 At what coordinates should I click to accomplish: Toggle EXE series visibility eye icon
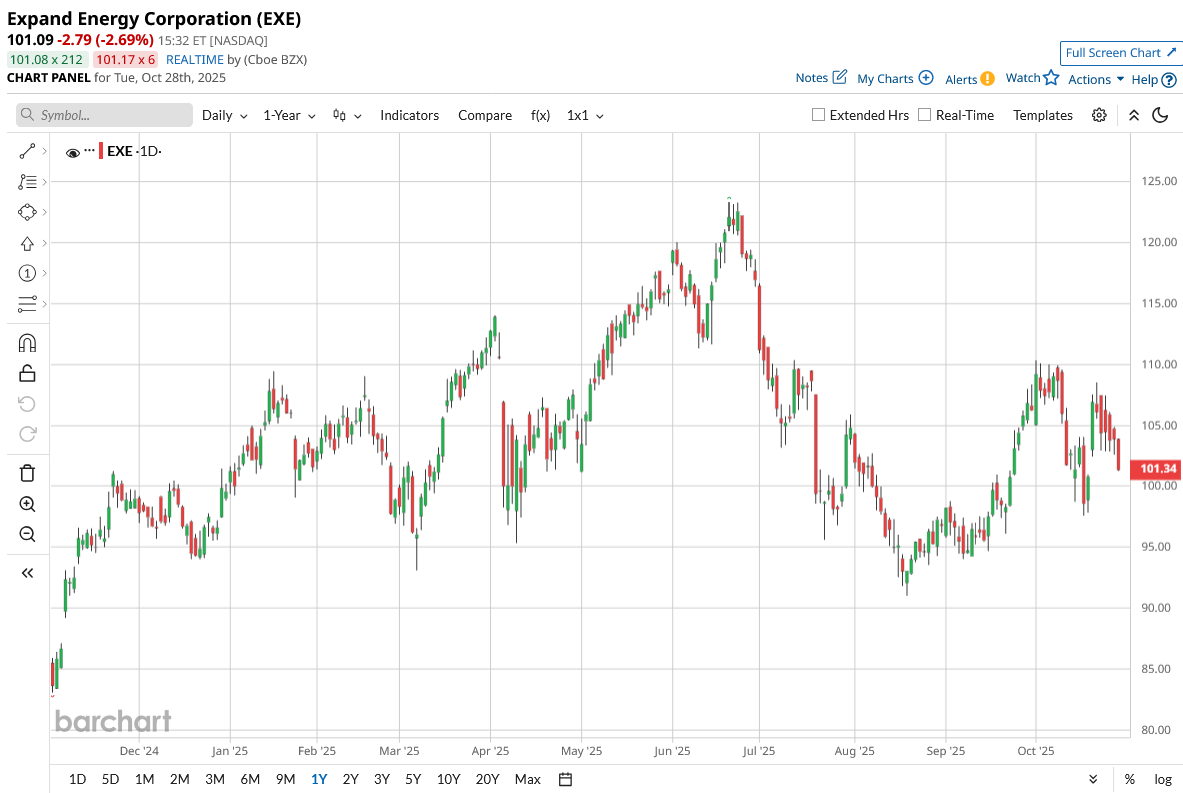[72, 153]
